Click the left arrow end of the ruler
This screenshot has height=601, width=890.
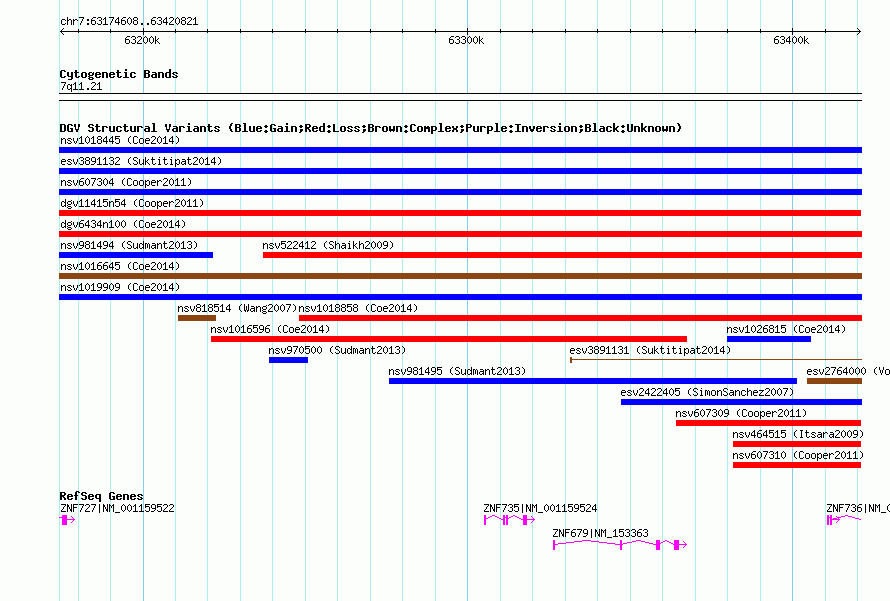(x=62, y=31)
